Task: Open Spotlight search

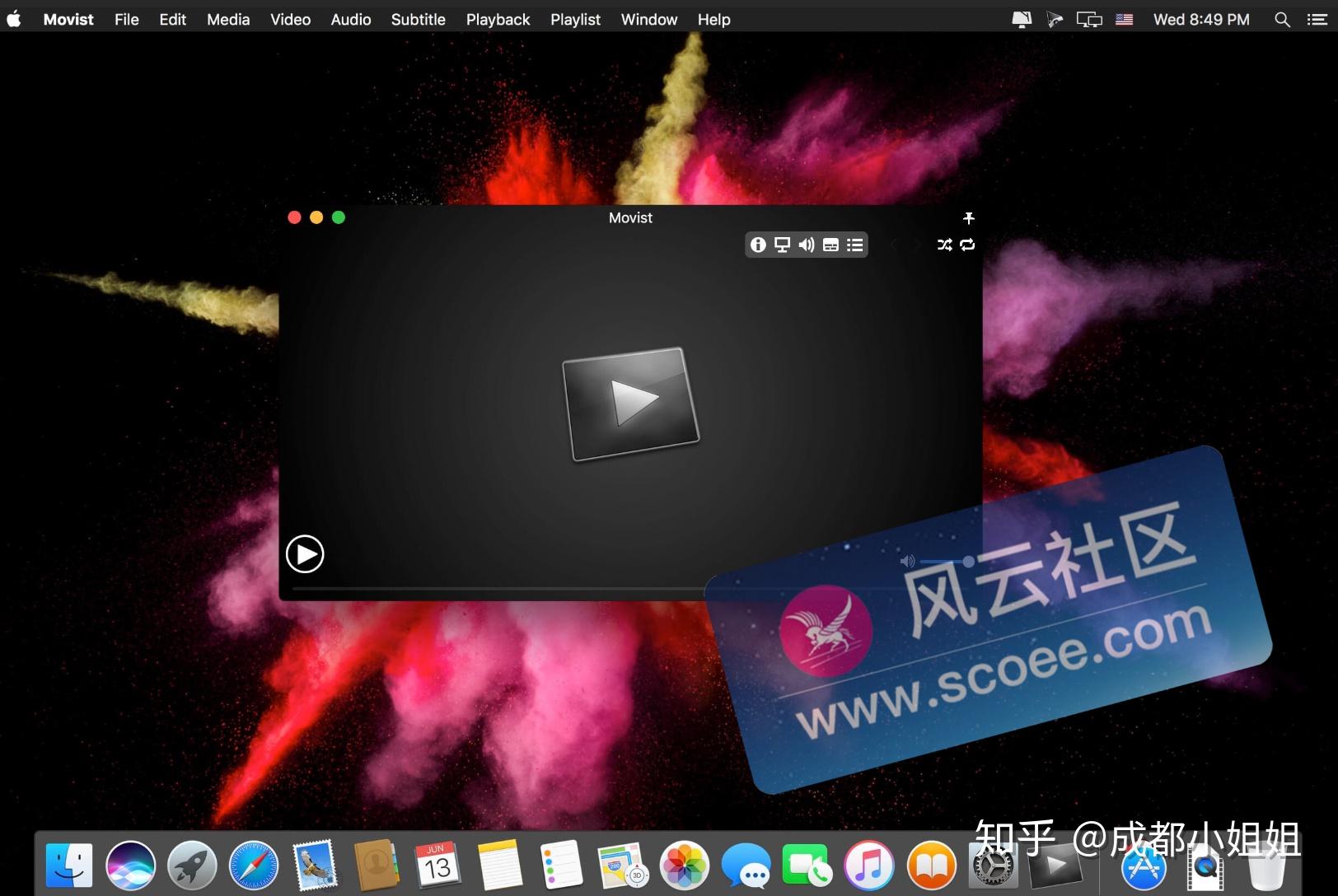Action: pyautogui.click(x=1282, y=19)
